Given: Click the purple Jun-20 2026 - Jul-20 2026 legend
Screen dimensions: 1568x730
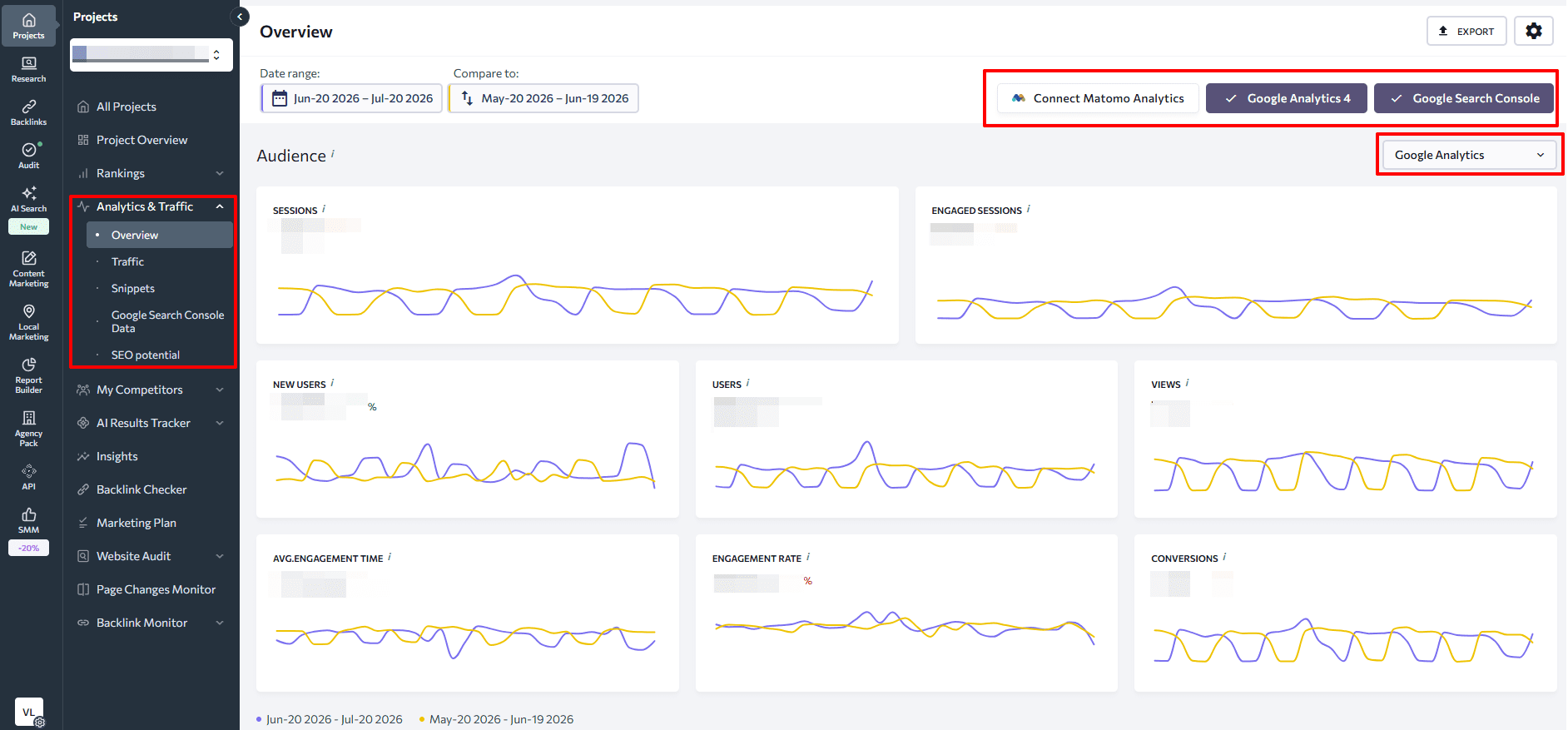Looking at the screenshot, I should (329, 719).
